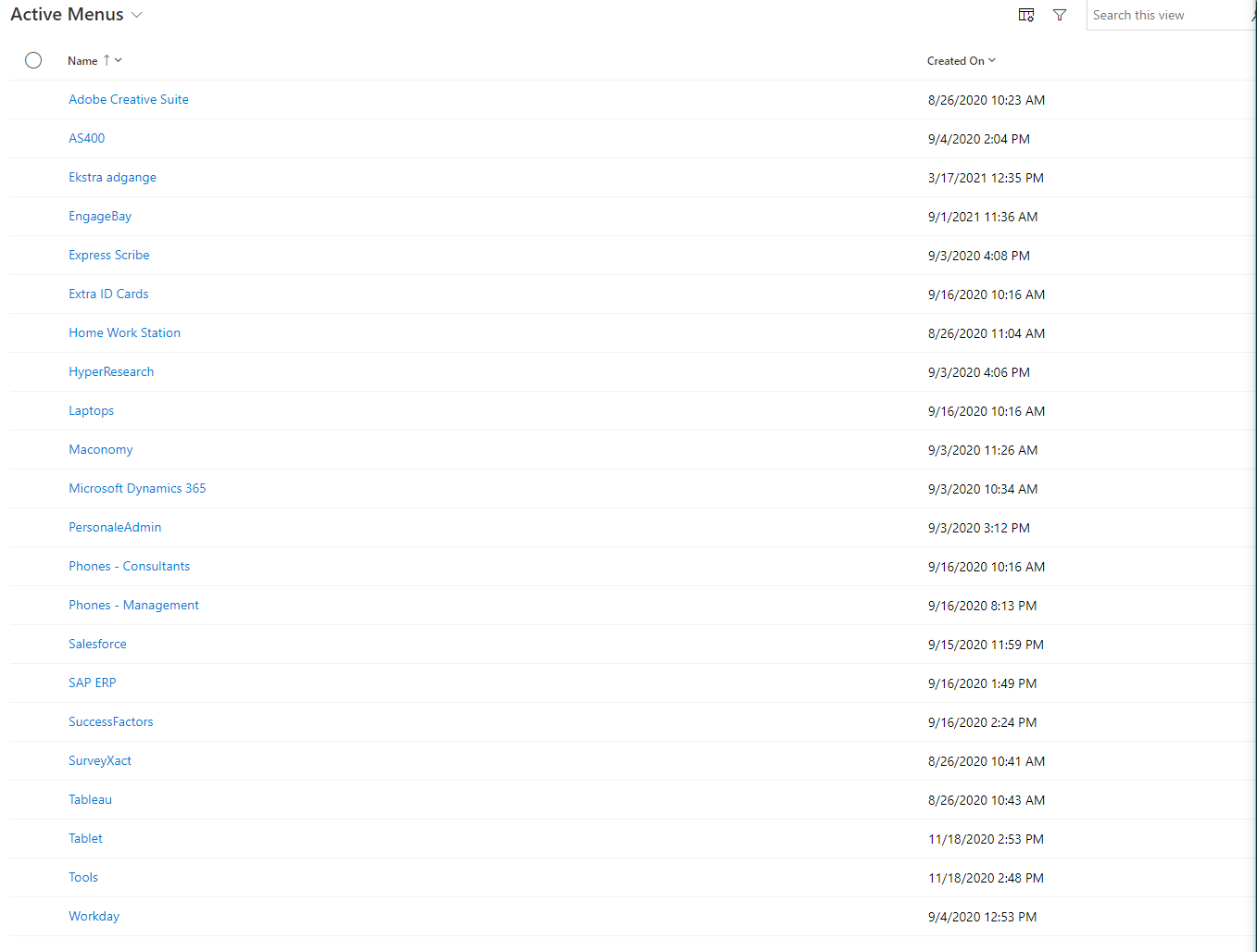Click the filter funnel icon
The image size is (1257, 952).
pos(1060,15)
